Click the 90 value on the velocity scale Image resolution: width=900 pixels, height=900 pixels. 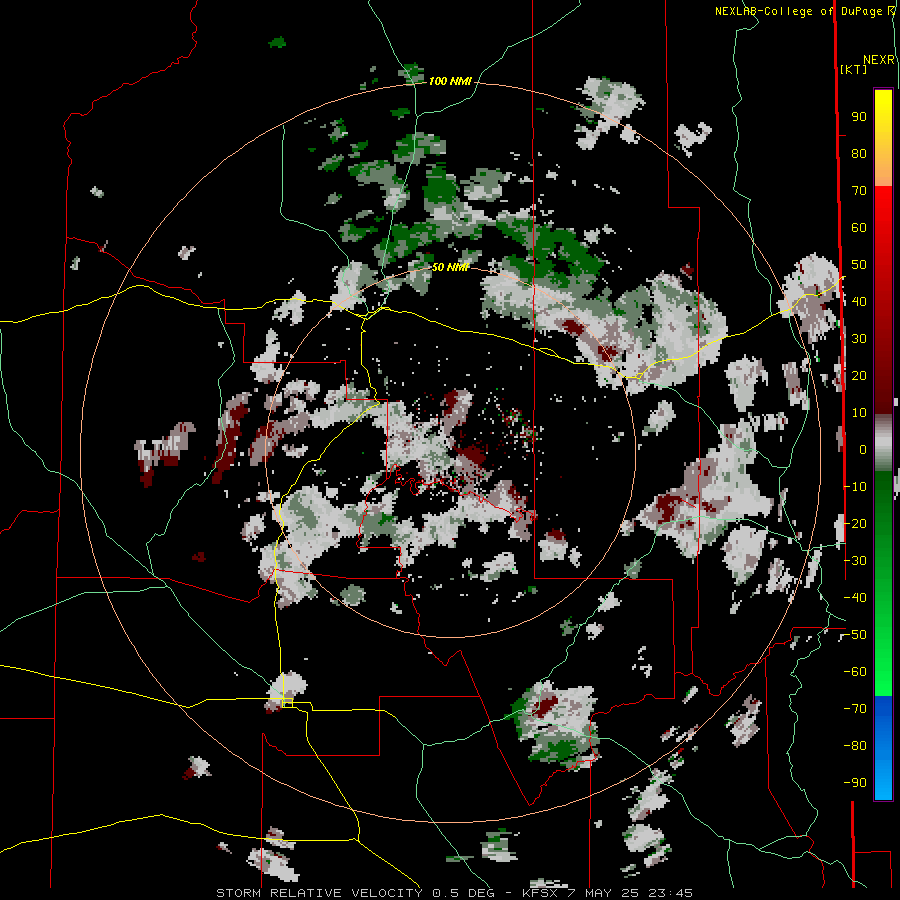tap(859, 117)
